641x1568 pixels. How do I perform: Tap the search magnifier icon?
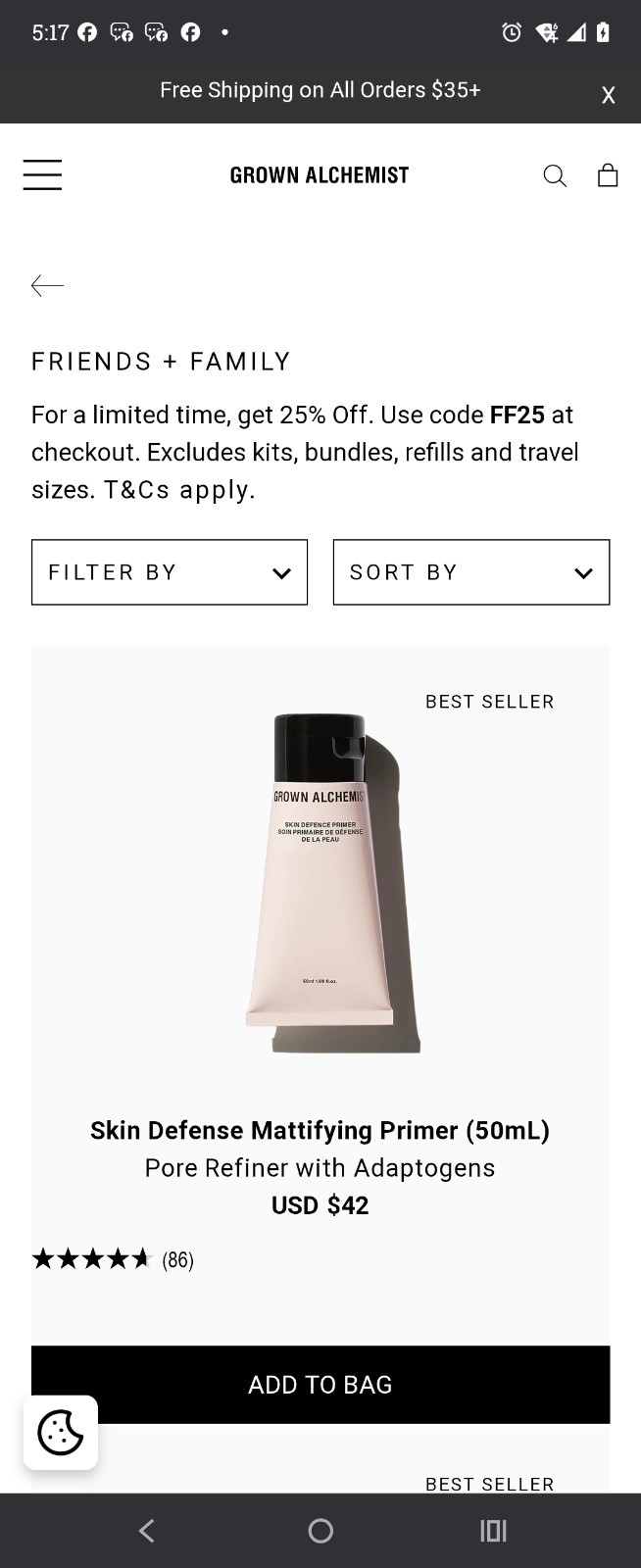tap(555, 175)
